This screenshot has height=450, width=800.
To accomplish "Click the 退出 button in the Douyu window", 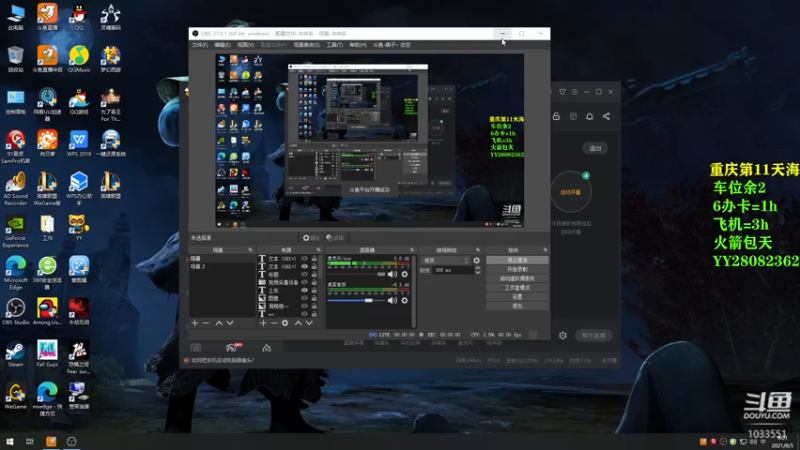I will [x=595, y=148].
